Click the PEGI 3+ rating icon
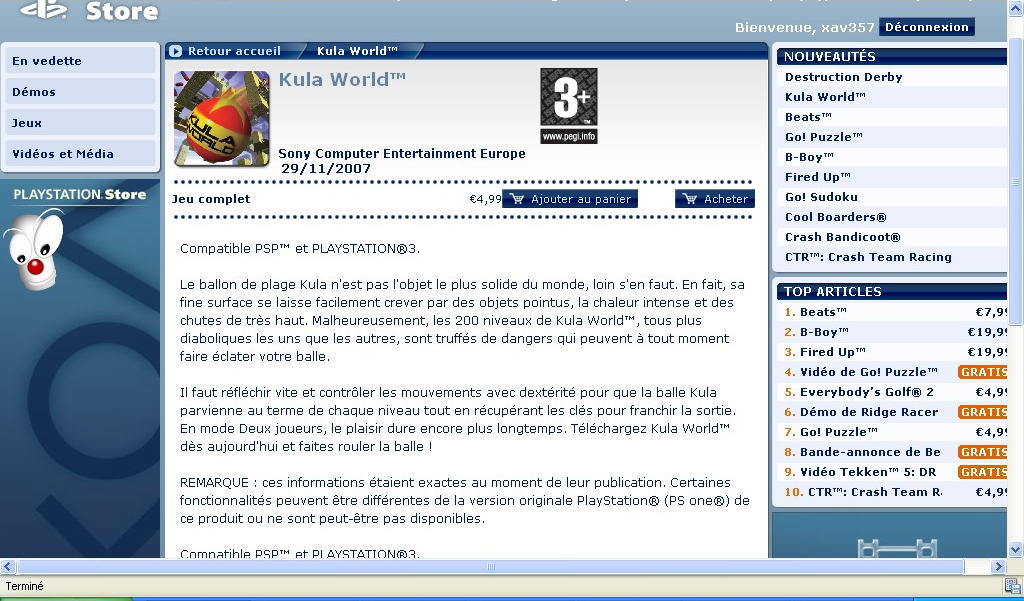1024x601 pixels. coord(569,106)
